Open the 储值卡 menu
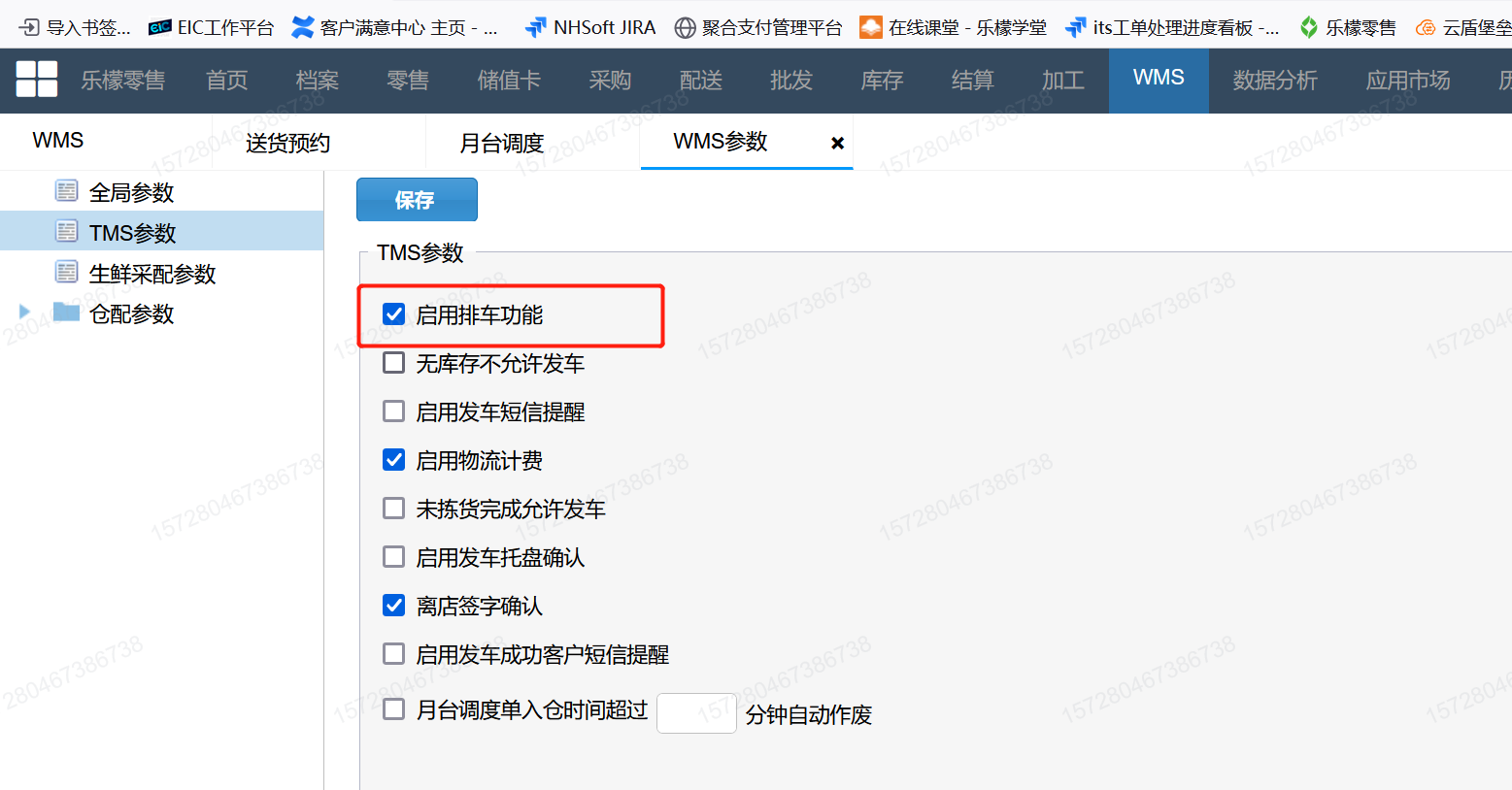Screen dimensions: 1512x790 (x=509, y=81)
